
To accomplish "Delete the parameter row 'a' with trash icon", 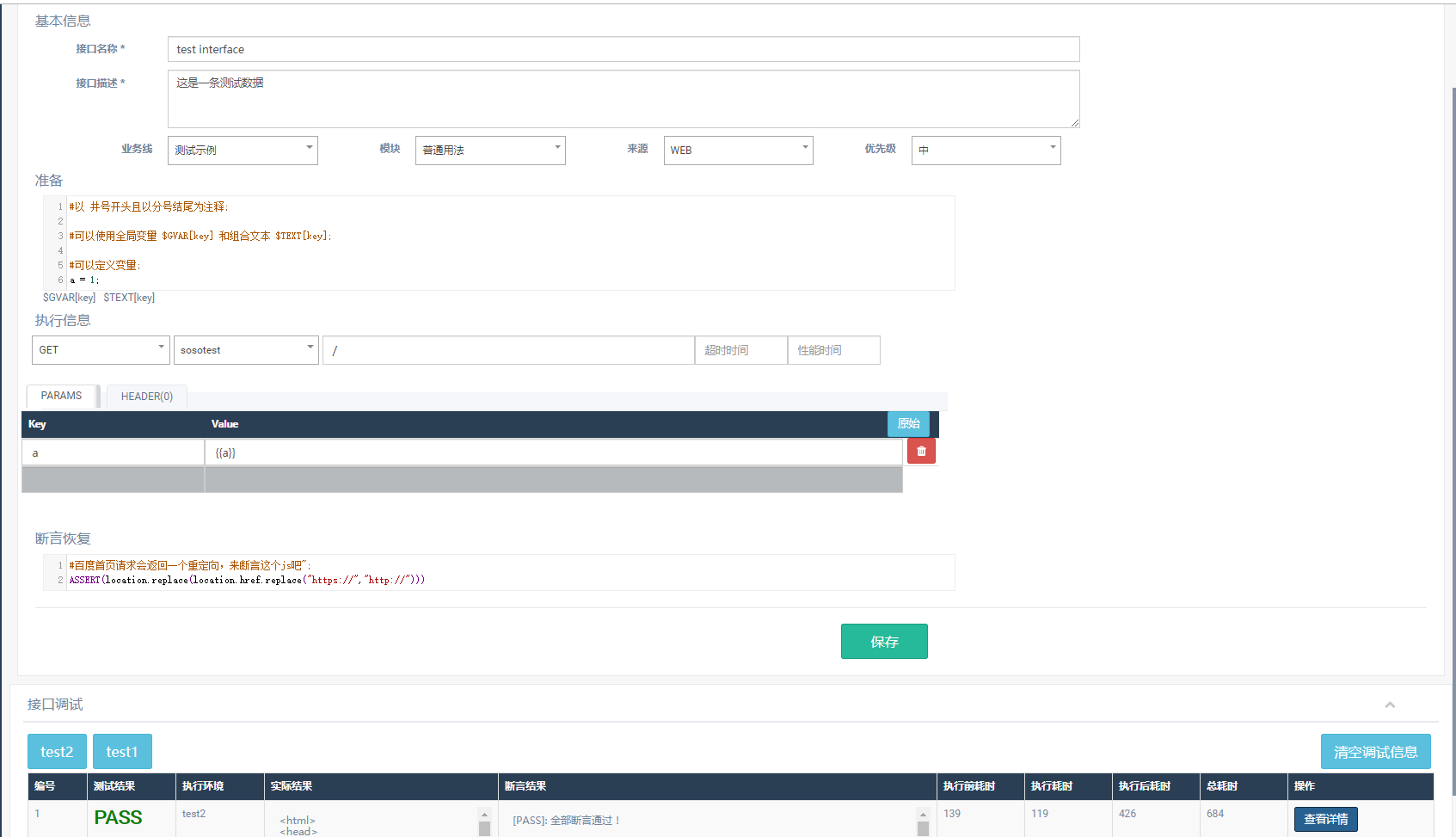I will click(x=921, y=451).
